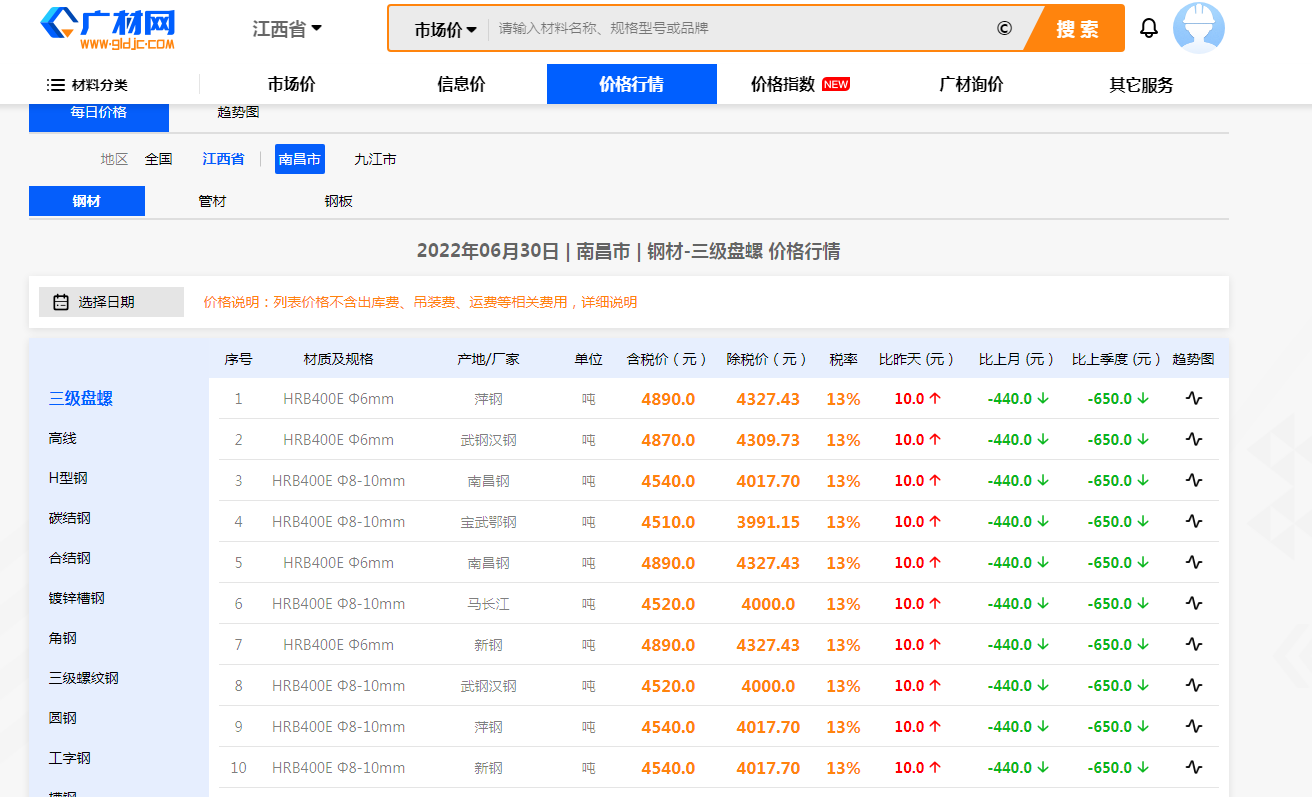1312x797 pixels.
Task: Select 角钢 in the sidebar
Action: pos(62,638)
